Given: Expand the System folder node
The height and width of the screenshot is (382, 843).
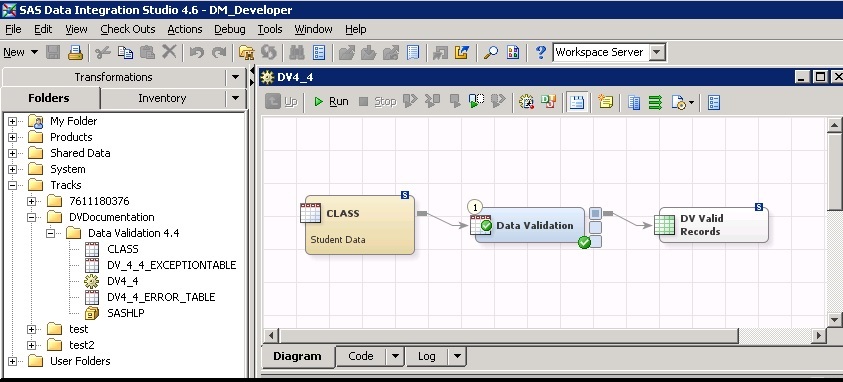Looking at the screenshot, I should [x=12, y=169].
